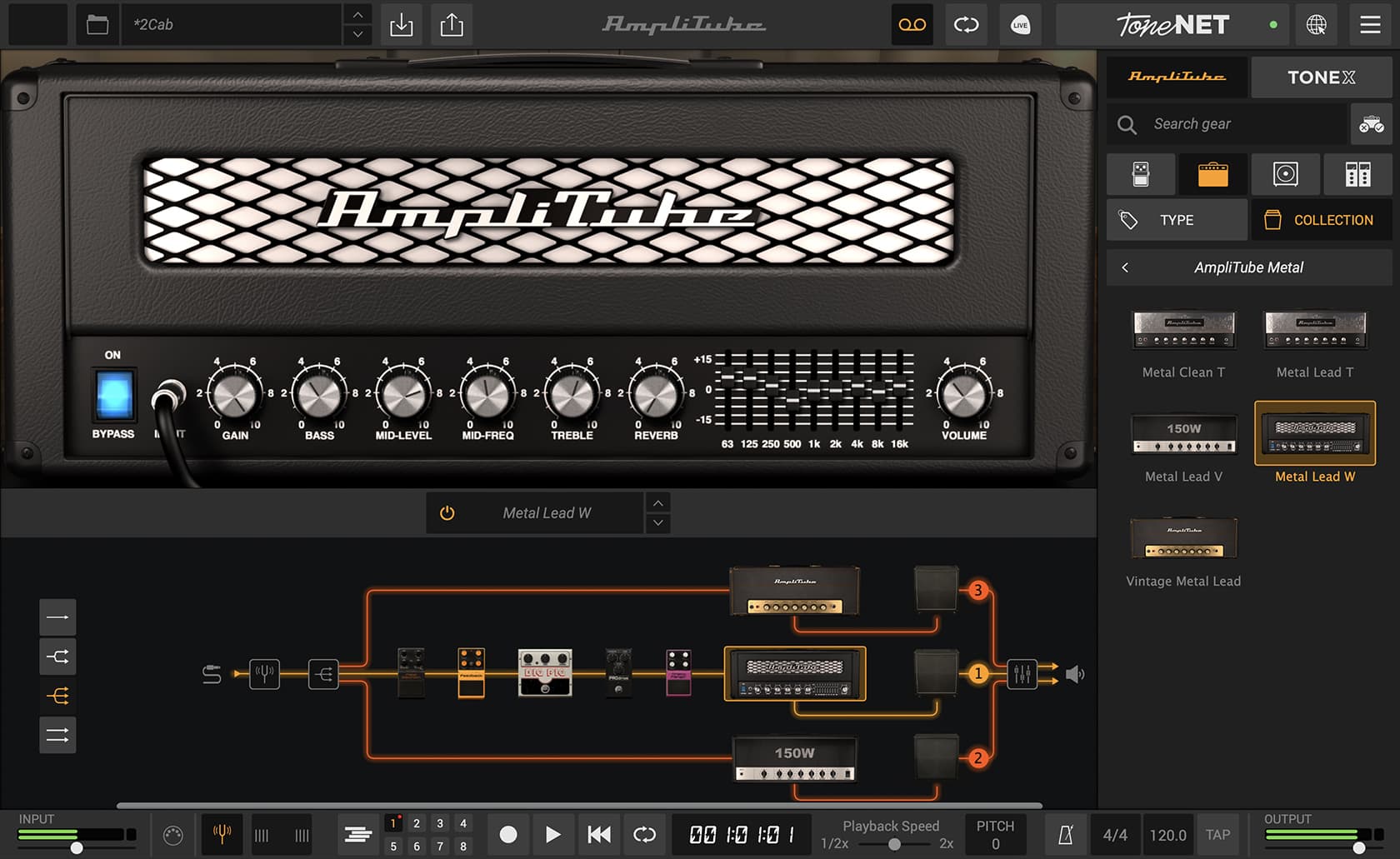The height and width of the screenshot is (859, 1400).
Task: Select the Vintage Metal Lead amp thumbnail
Action: tap(1183, 539)
